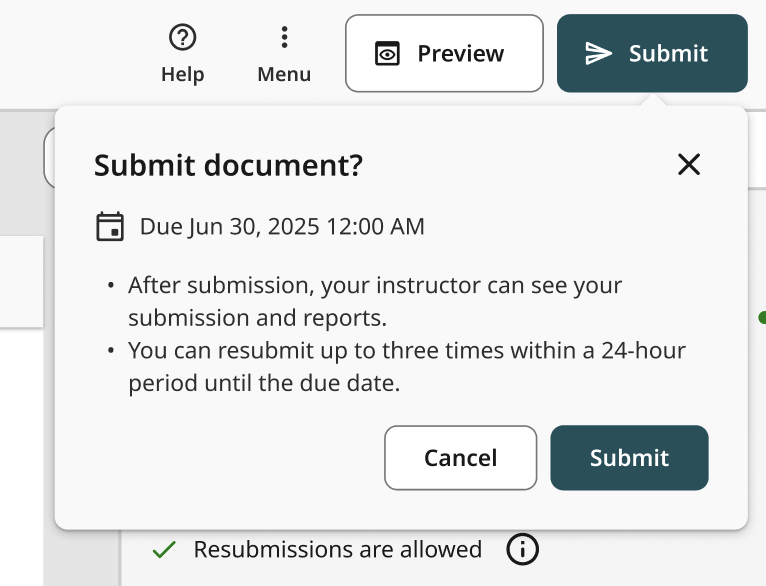766x586 pixels.
Task: Click the Preview button label
Action: click(461, 54)
